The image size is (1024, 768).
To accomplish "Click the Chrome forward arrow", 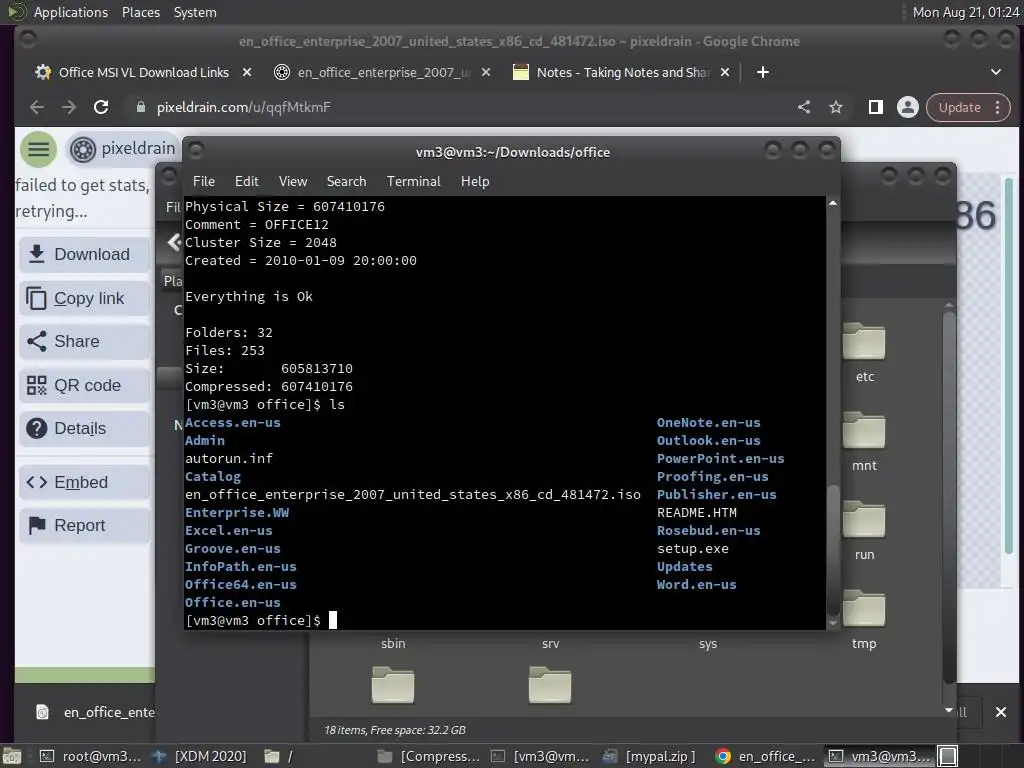I will [69, 107].
